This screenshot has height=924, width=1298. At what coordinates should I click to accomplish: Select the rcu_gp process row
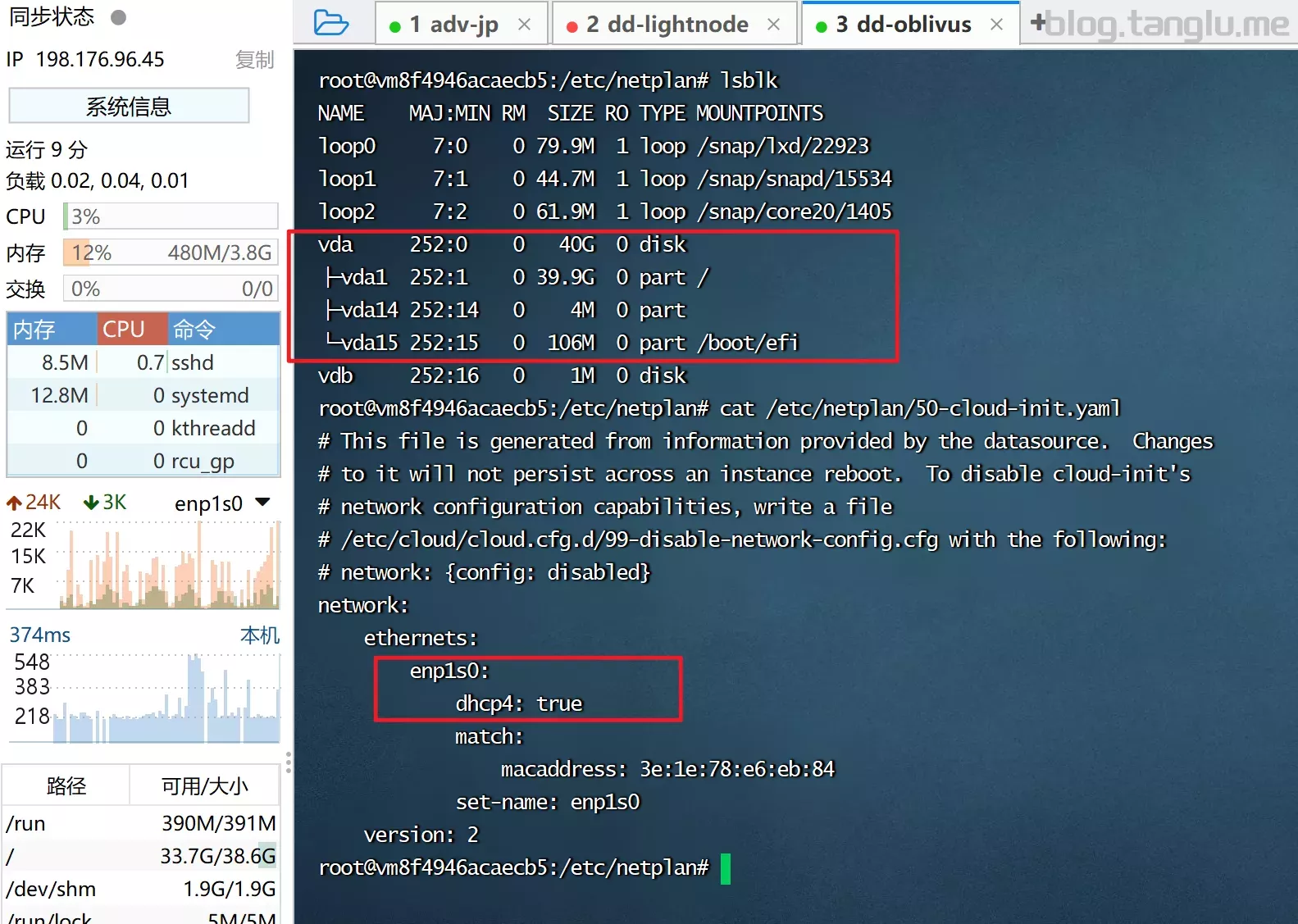(143, 461)
